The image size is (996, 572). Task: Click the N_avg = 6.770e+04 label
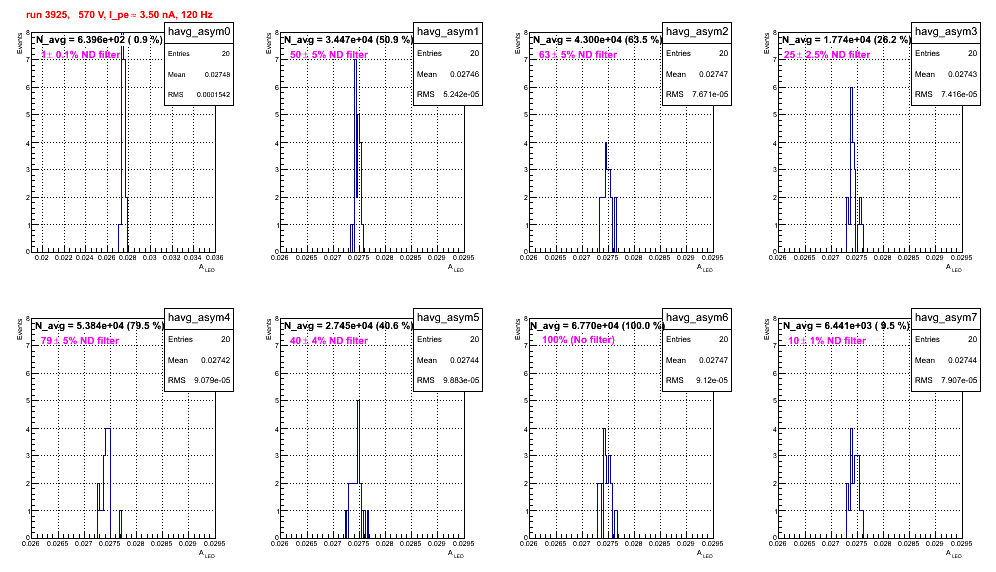coord(596,326)
